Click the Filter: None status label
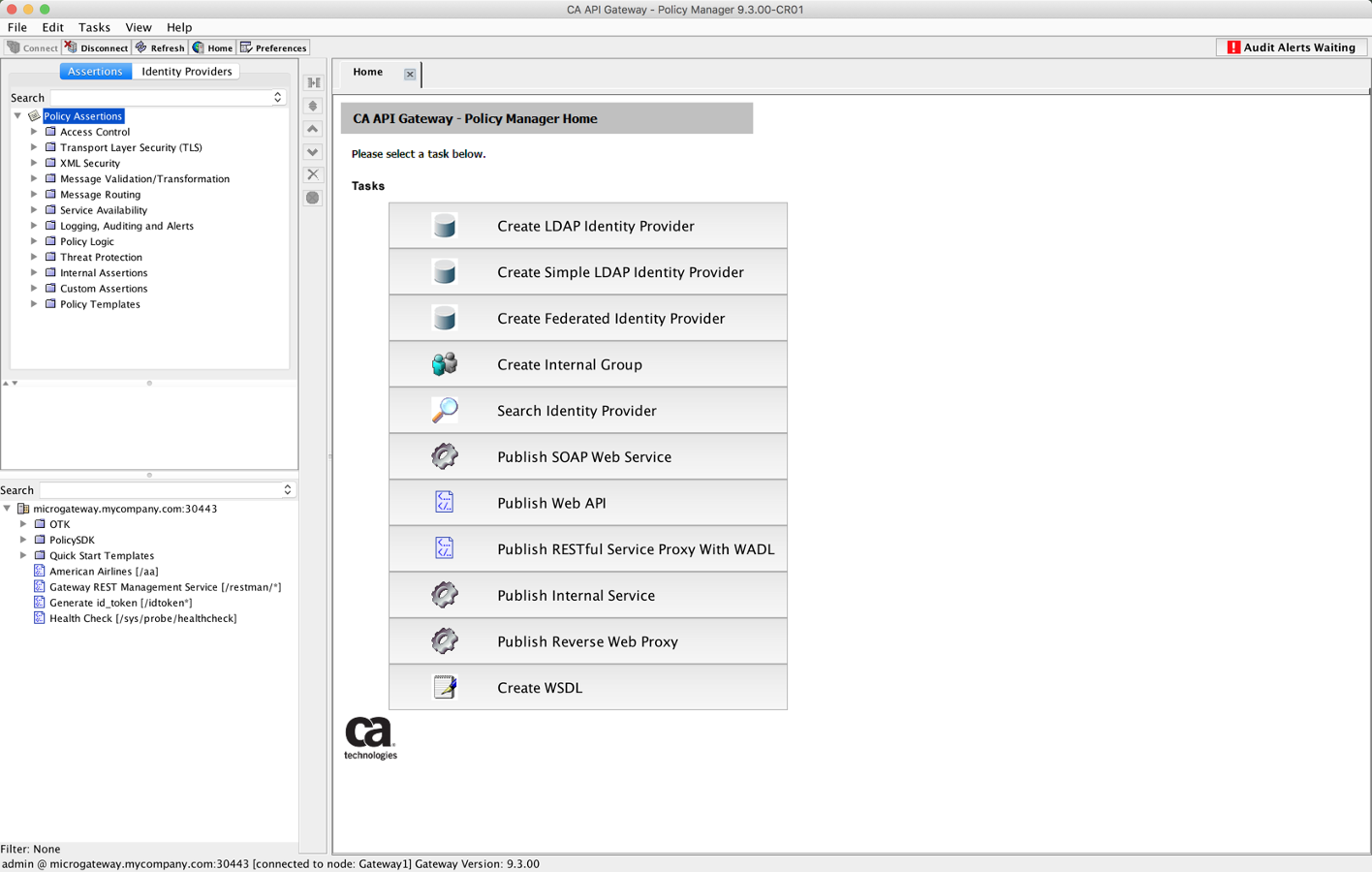 click(30, 849)
